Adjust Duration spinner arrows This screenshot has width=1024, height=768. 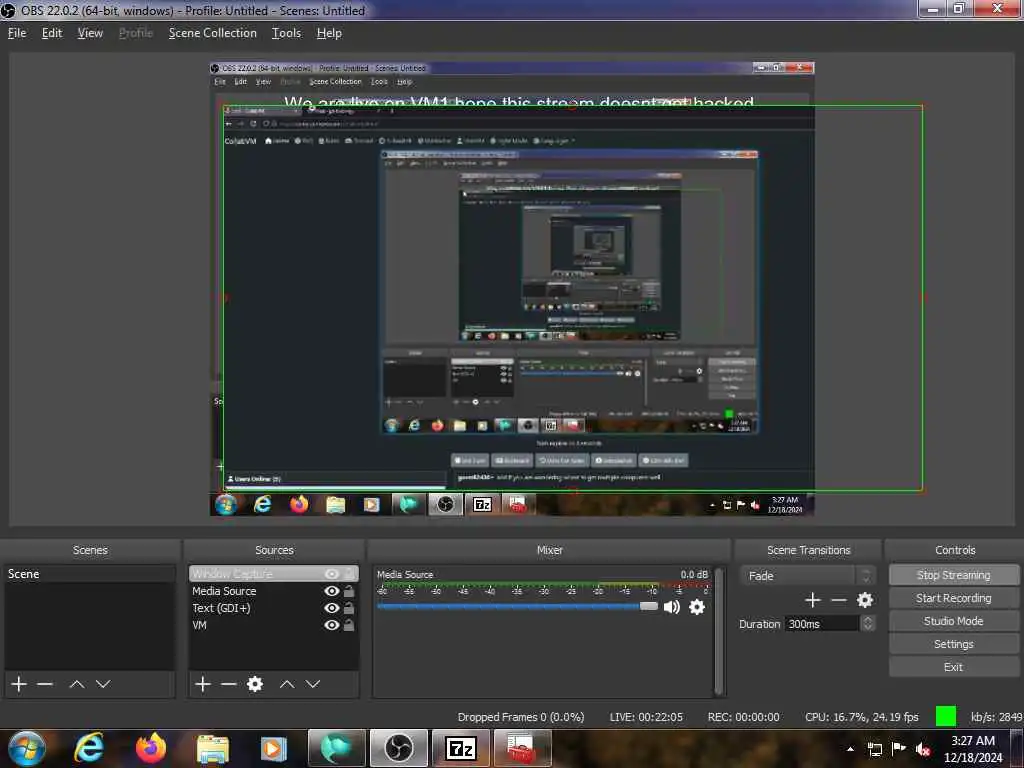(x=867, y=624)
